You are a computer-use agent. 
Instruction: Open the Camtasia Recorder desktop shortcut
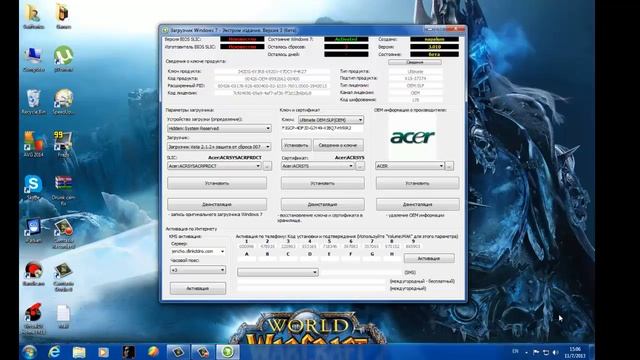tap(63, 233)
